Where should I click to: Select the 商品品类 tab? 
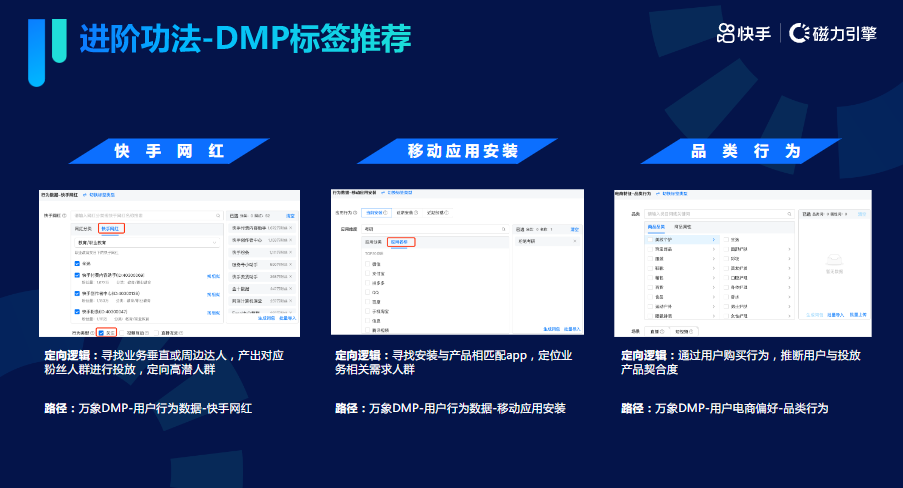657,227
